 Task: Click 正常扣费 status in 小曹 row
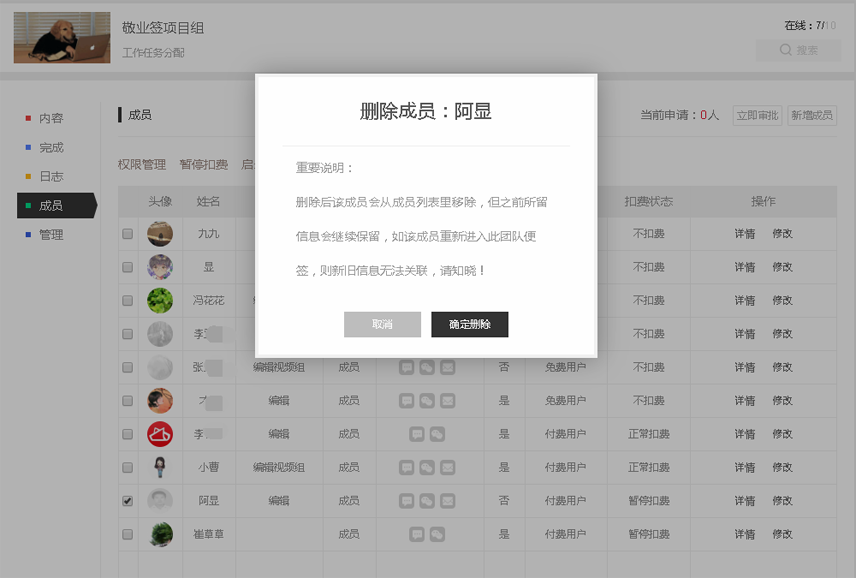point(649,468)
